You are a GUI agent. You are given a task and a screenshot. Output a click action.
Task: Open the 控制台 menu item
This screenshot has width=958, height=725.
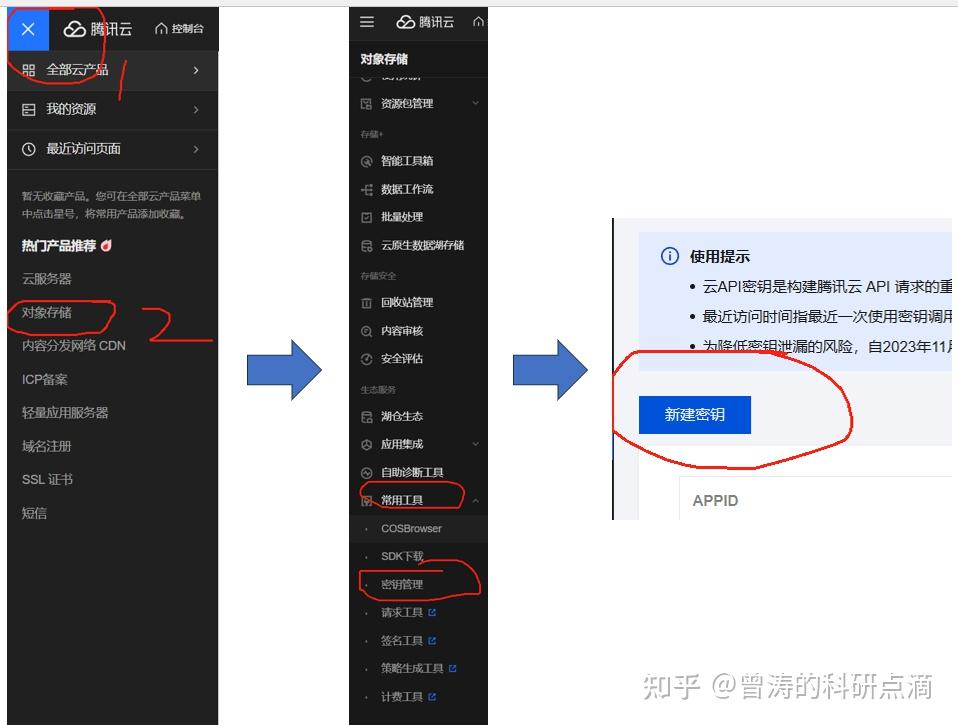(x=180, y=29)
